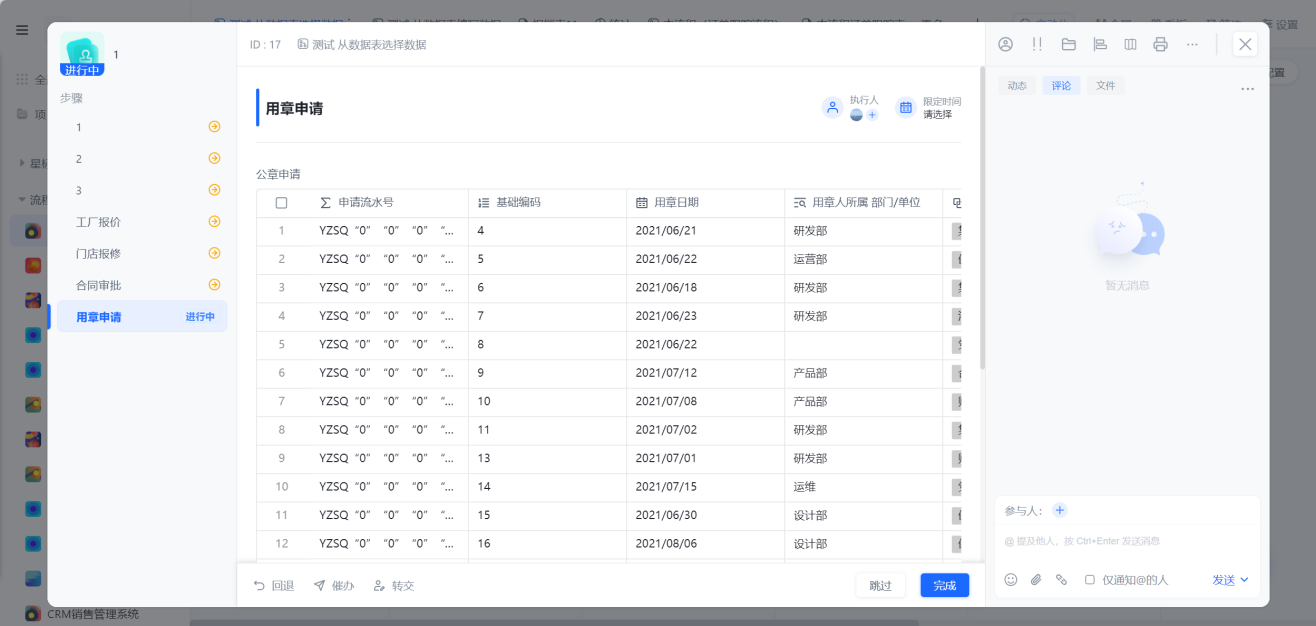Click the arrow icon beside 合同审批
Screen dimensions: 1316x626
[214, 285]
